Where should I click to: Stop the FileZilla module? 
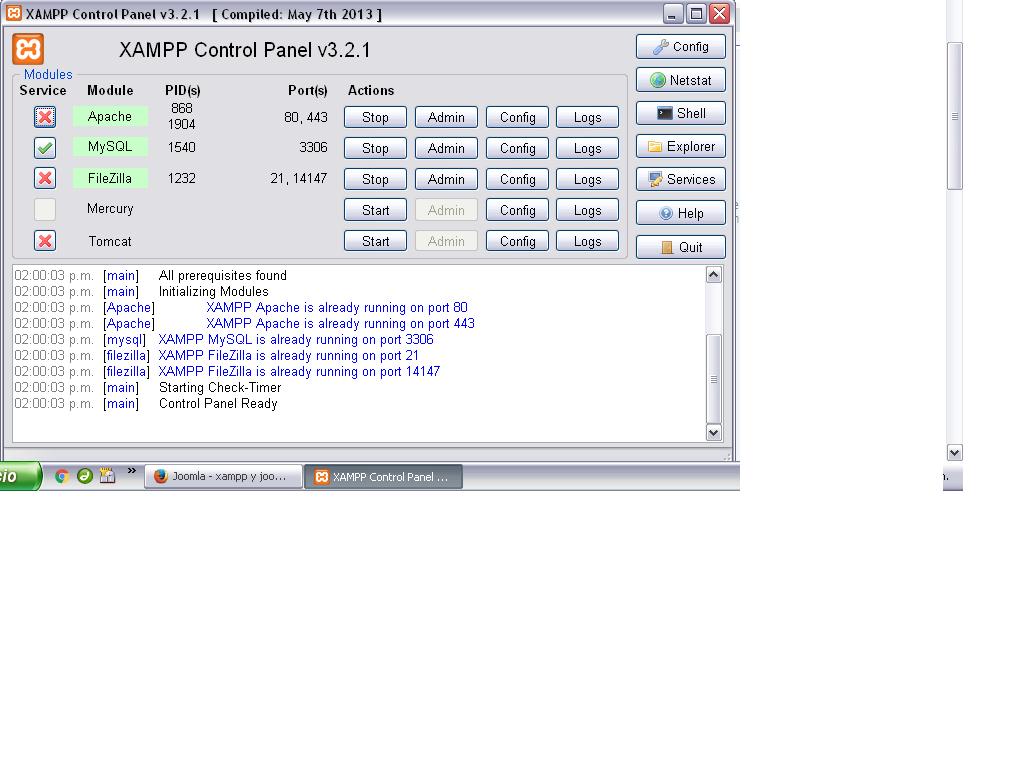[x=376, y=179]
